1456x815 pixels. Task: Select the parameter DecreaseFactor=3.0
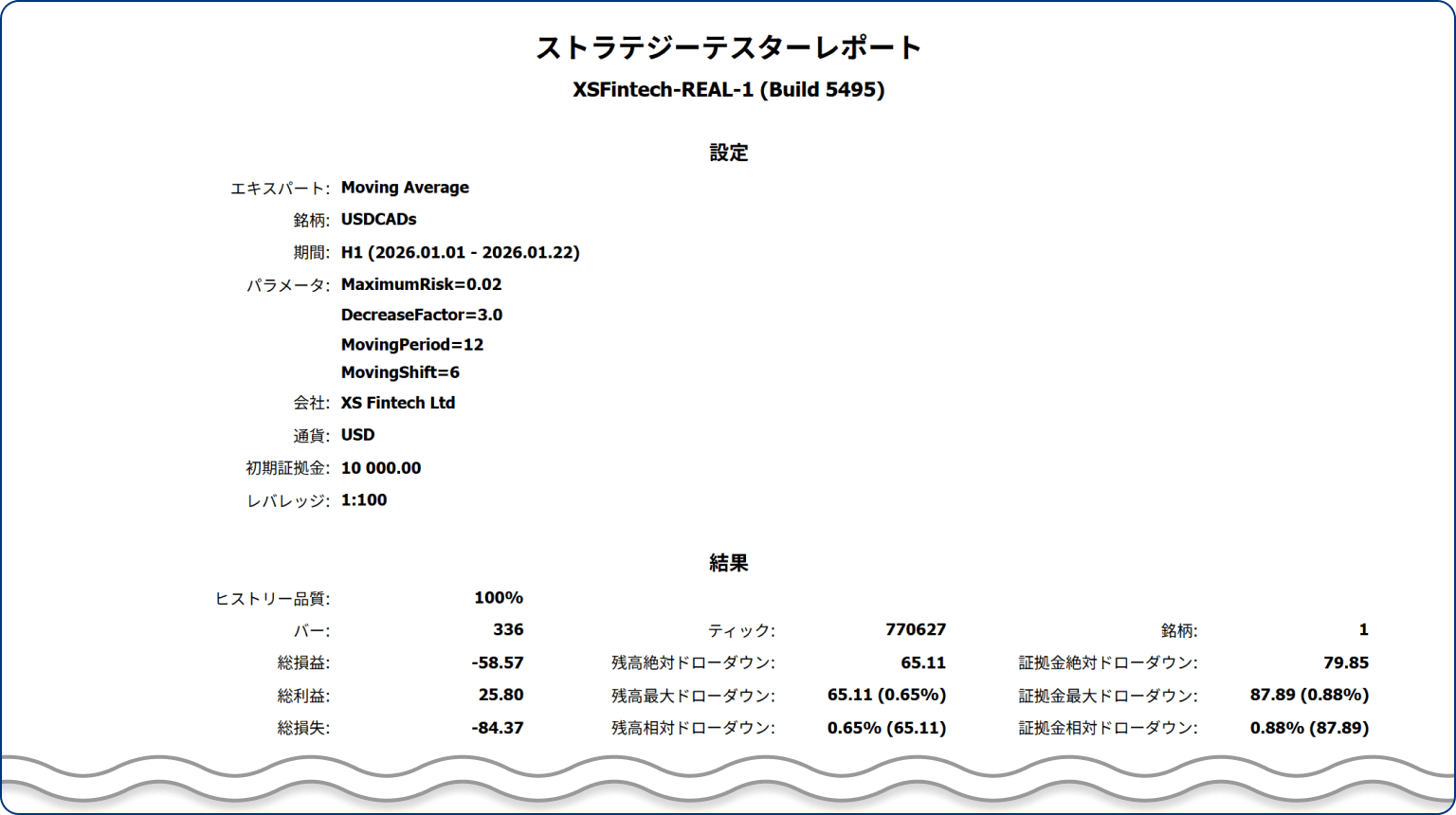[x=421, y=314]
